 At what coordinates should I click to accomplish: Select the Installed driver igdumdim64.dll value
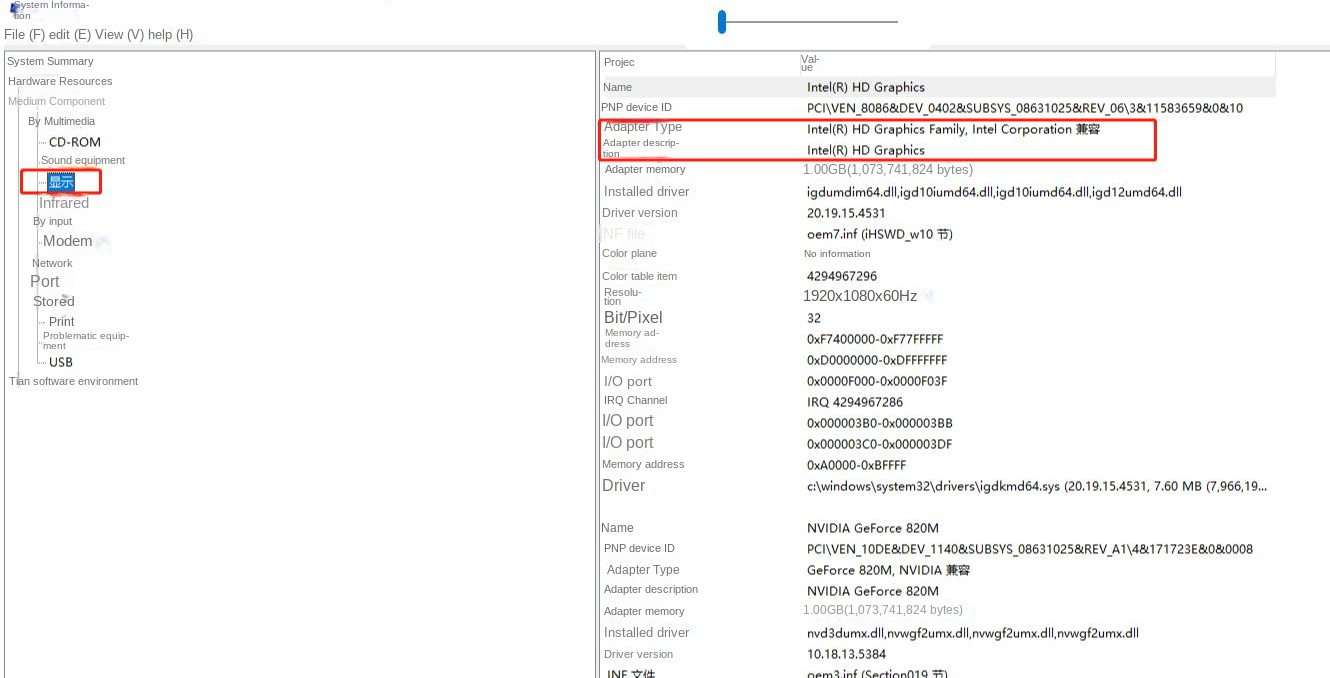[994, 192]
